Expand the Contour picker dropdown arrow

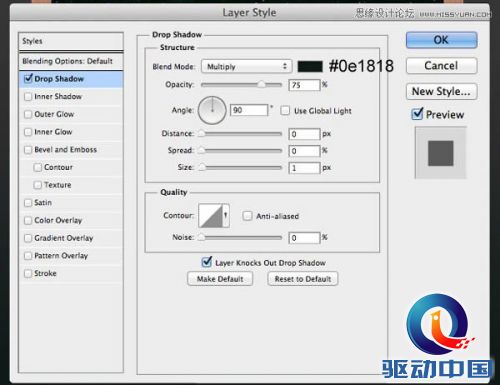pos(226,216)
